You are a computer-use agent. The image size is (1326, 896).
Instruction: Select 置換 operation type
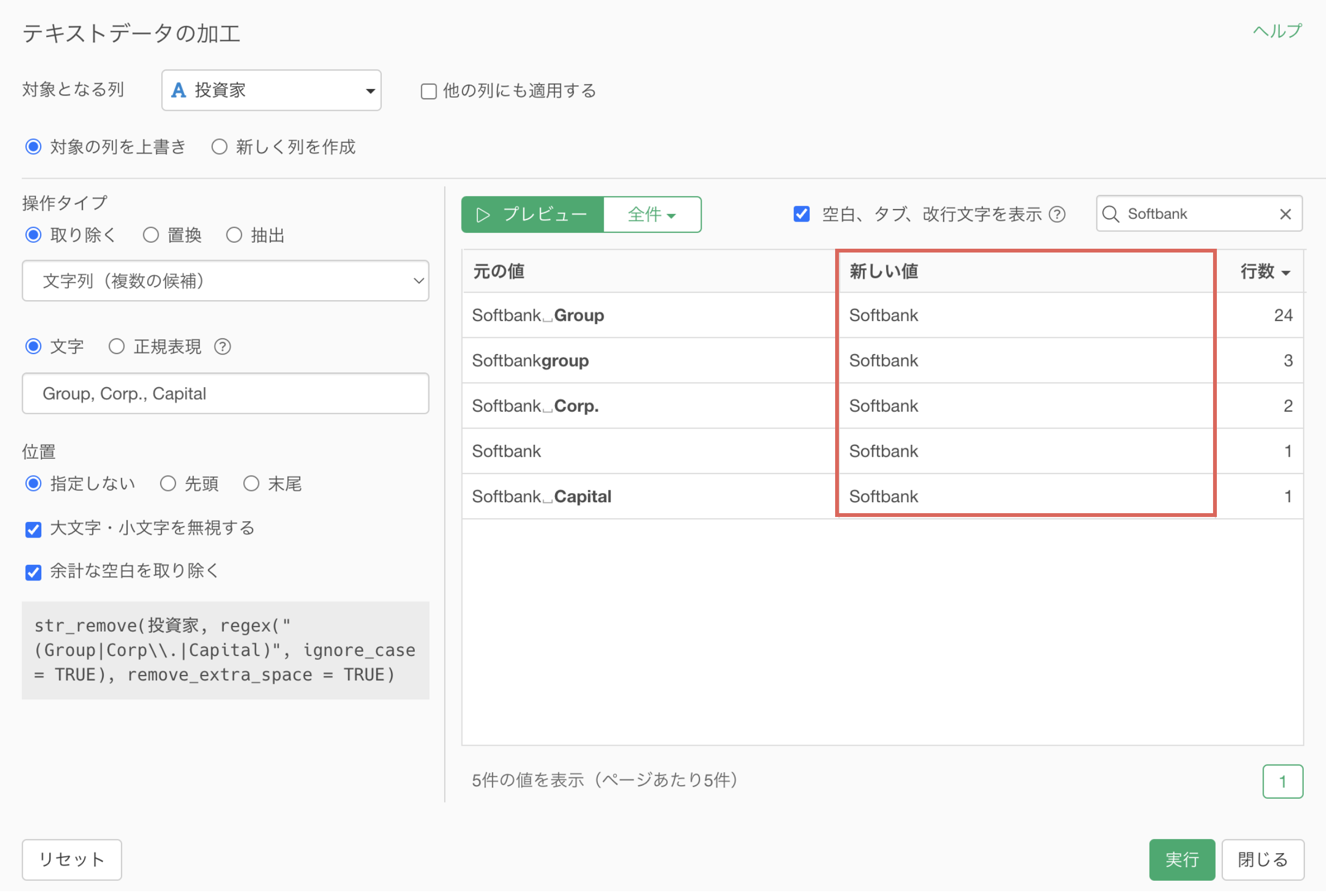coord(150,235)
